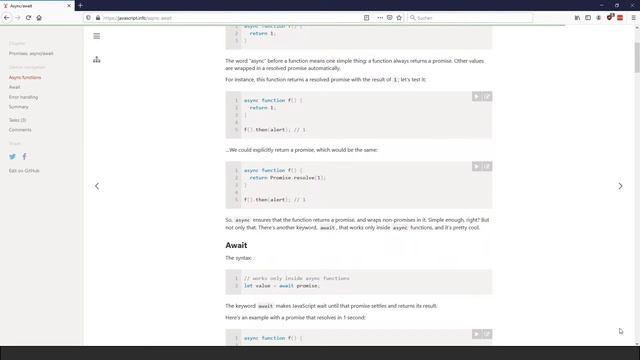Close the Async/await tab

point(69,6)
